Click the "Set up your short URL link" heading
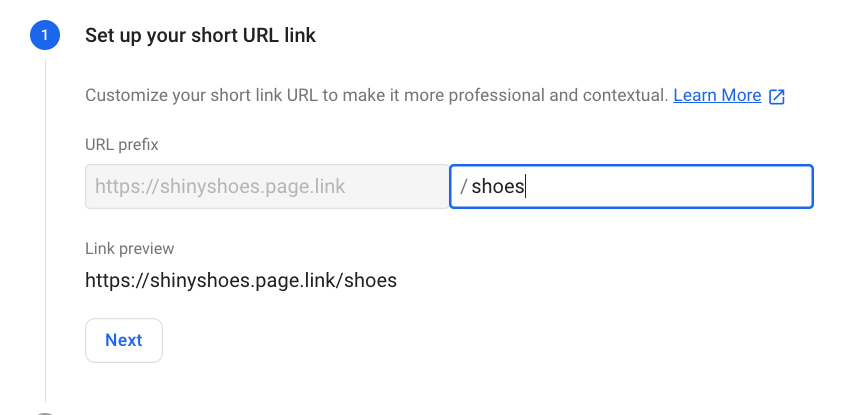 pyautogui.click(x=200, y=36)
